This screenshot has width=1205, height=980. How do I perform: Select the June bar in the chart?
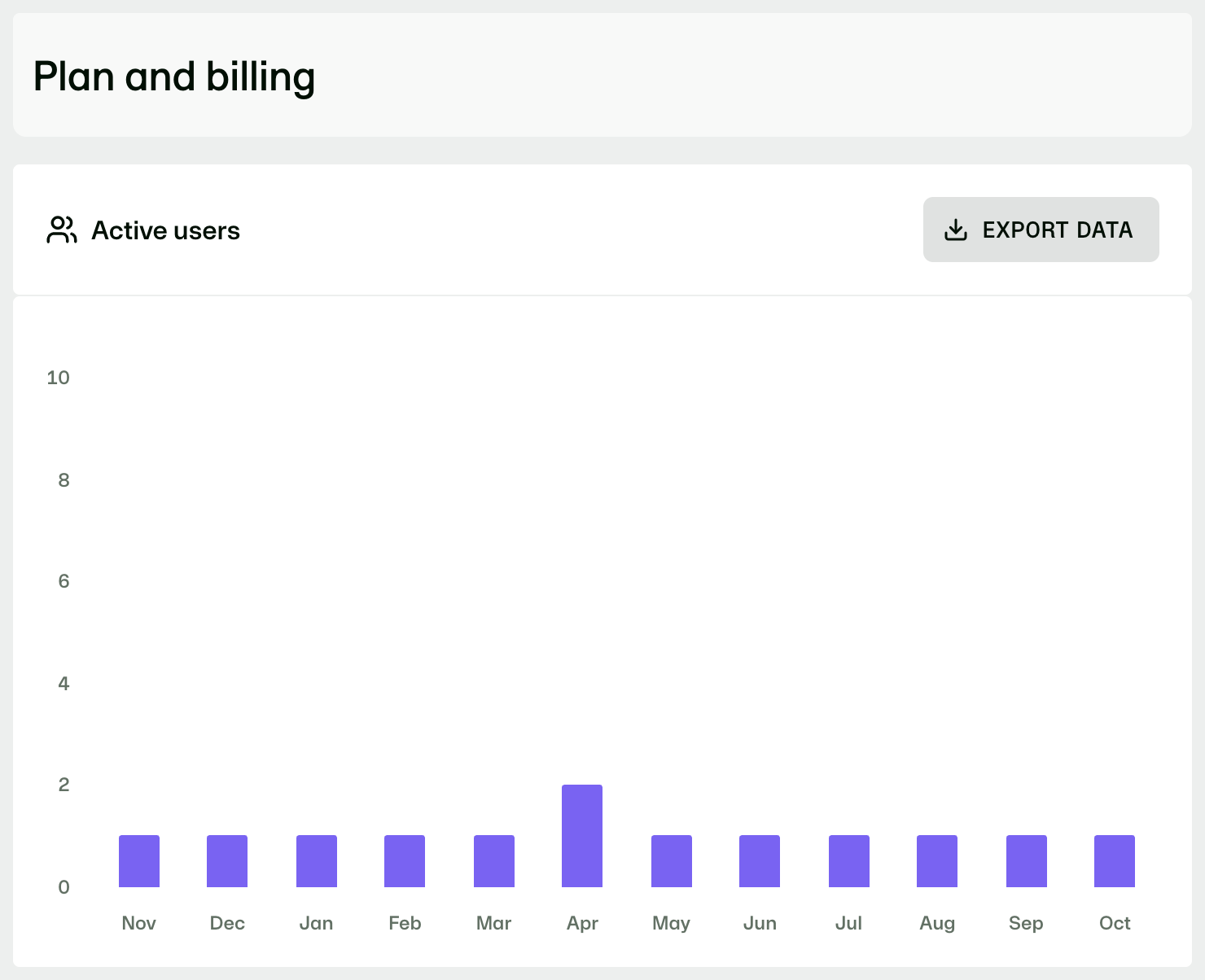(x=760, y=861)
